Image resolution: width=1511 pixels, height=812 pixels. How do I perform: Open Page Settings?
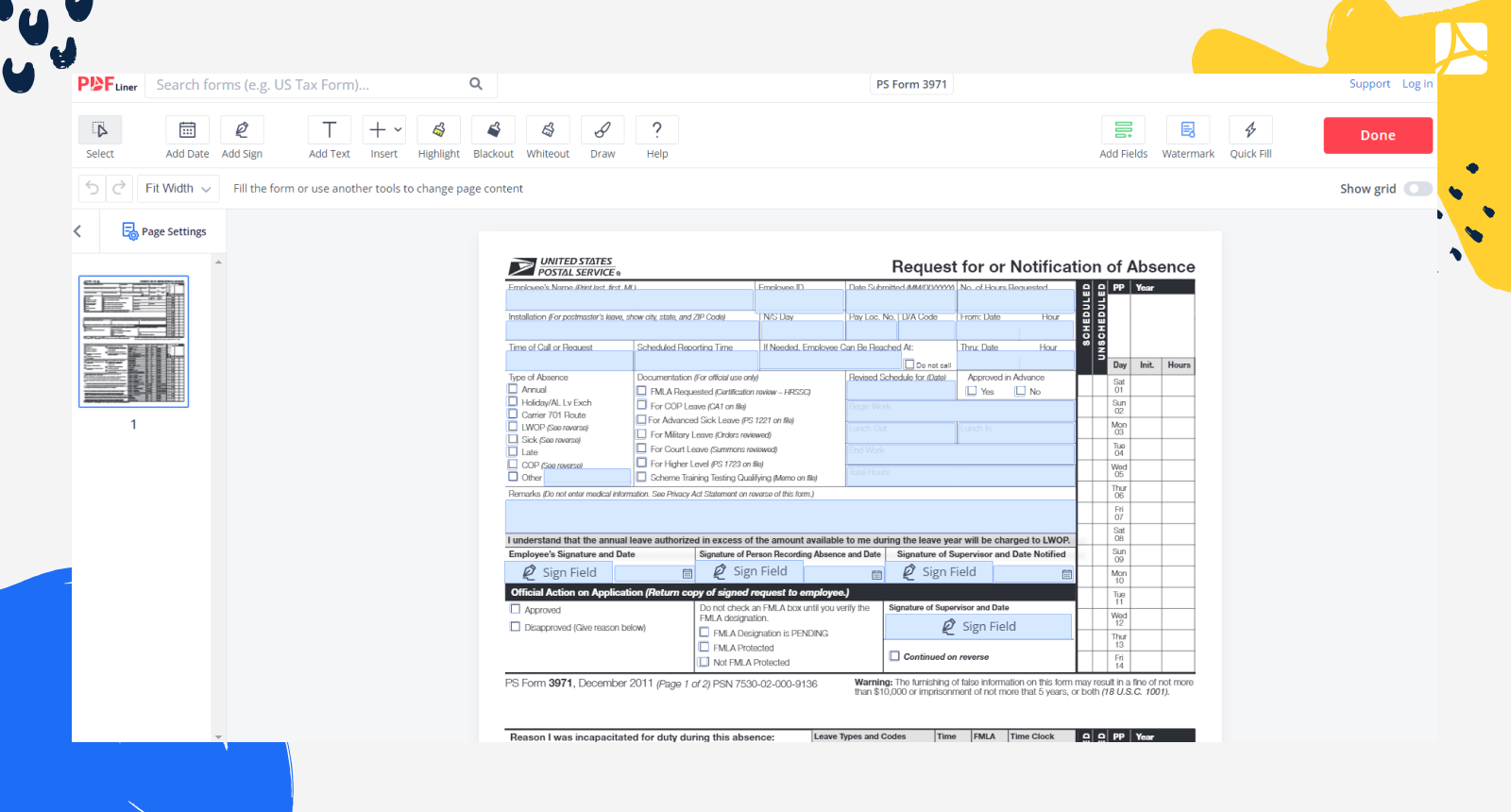pyautogui.click(x=164, y=231)
